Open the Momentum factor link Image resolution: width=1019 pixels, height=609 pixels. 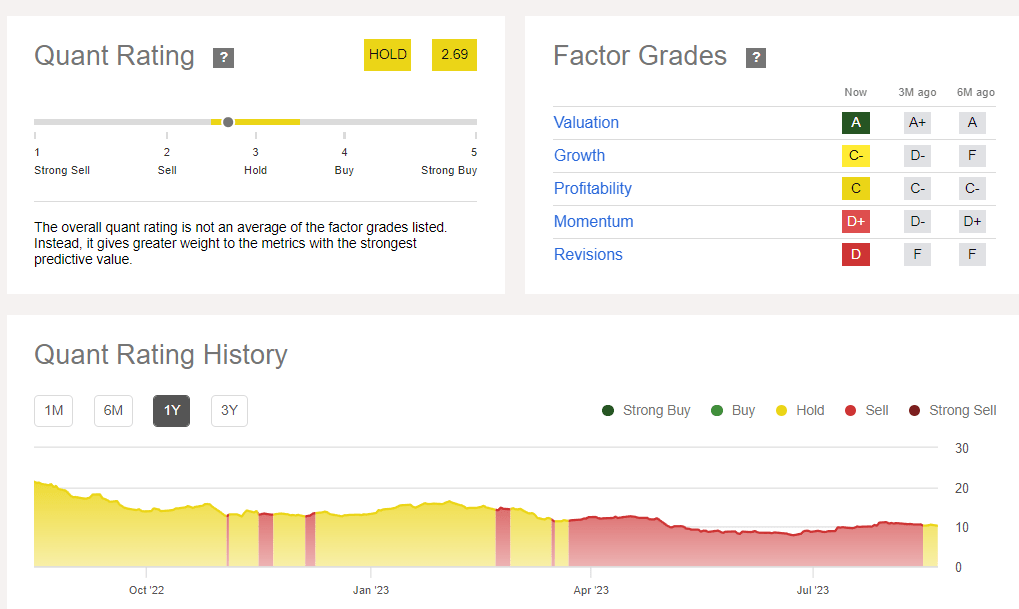(594, 221)
